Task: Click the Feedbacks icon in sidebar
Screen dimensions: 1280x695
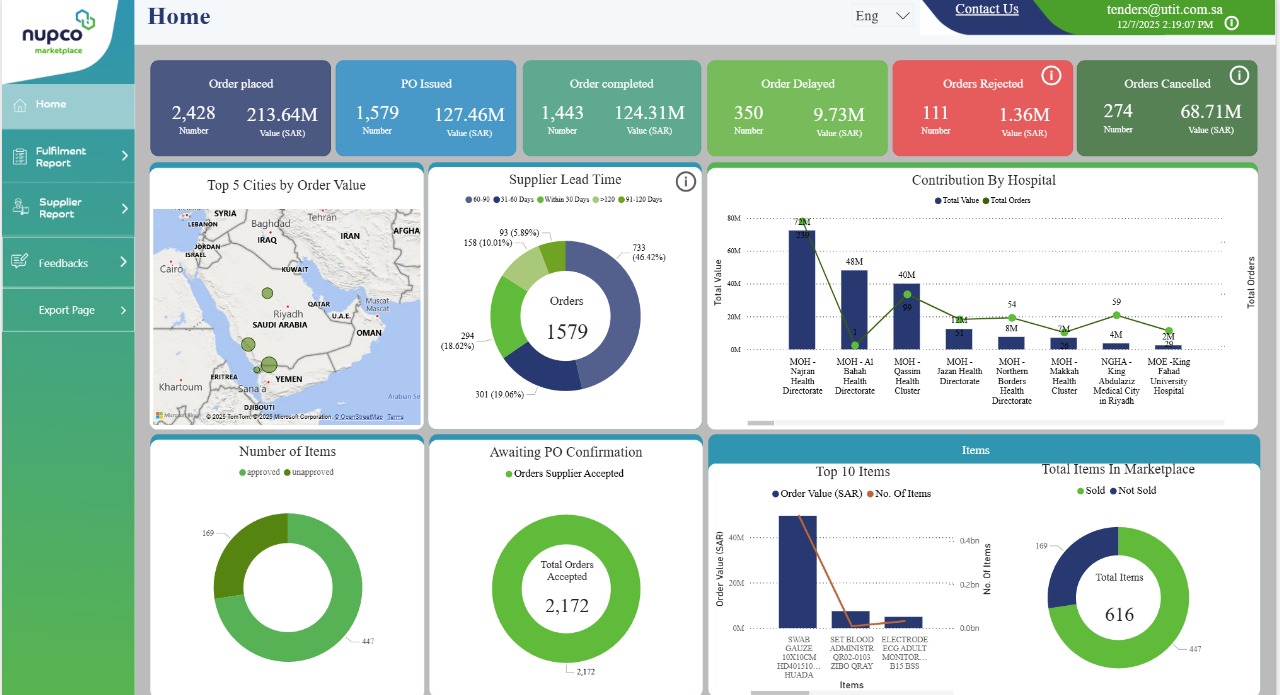Action: coord(19,262)
